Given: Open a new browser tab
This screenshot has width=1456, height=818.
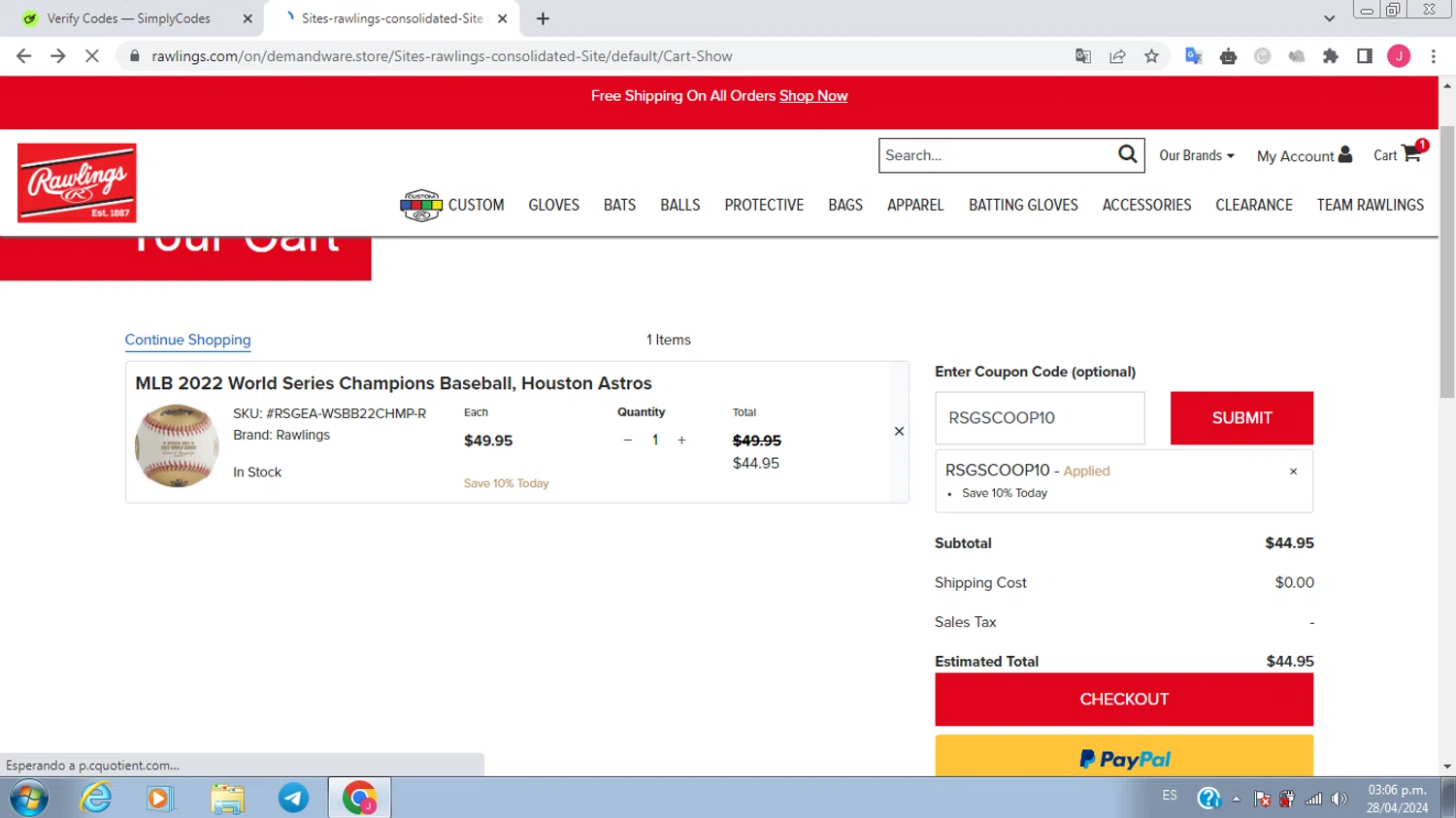Looking at the screenshot, I should (543, 18).
